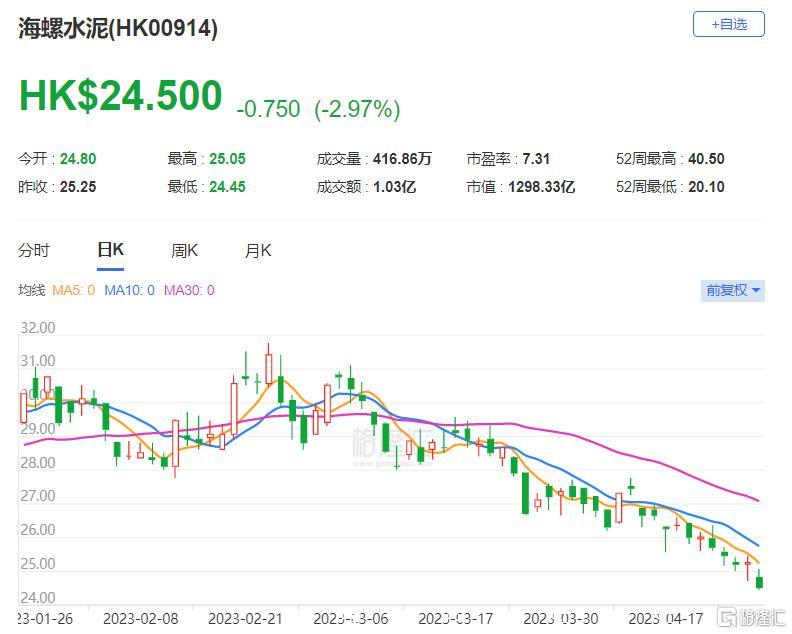Click the percent change (-2.97%)

(x=357, y=109)
